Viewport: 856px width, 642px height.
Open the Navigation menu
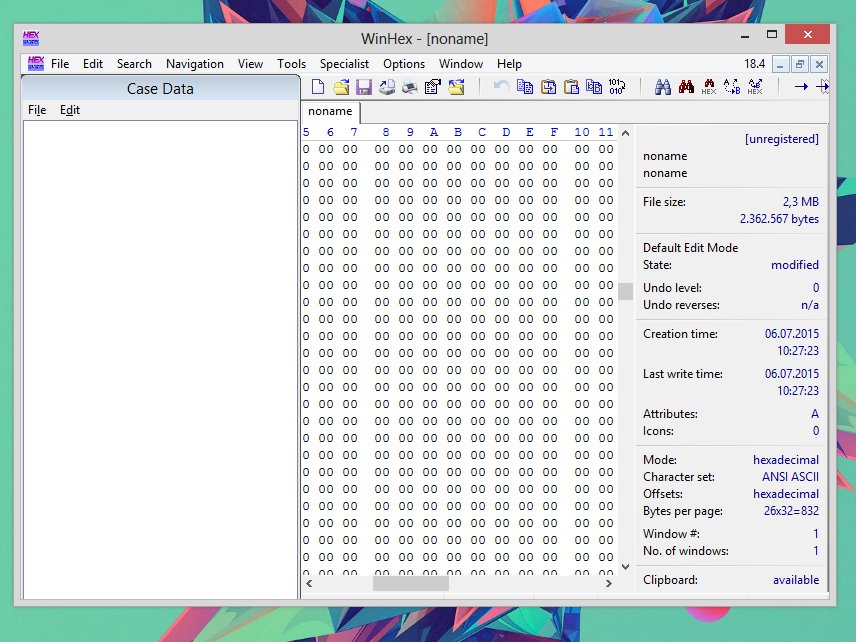click(x=194, y=64)
